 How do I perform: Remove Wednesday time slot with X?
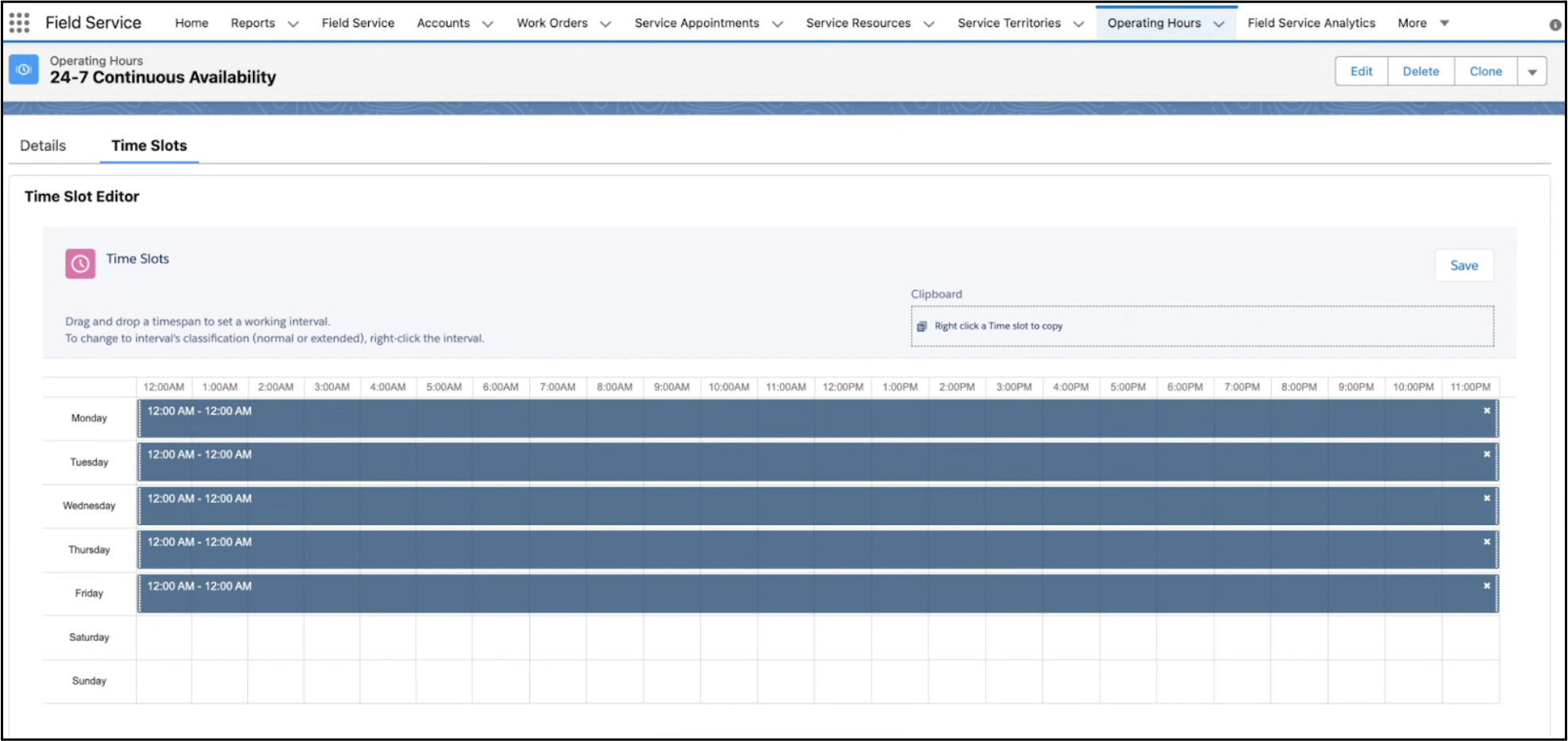click(x=1486, y=498)
